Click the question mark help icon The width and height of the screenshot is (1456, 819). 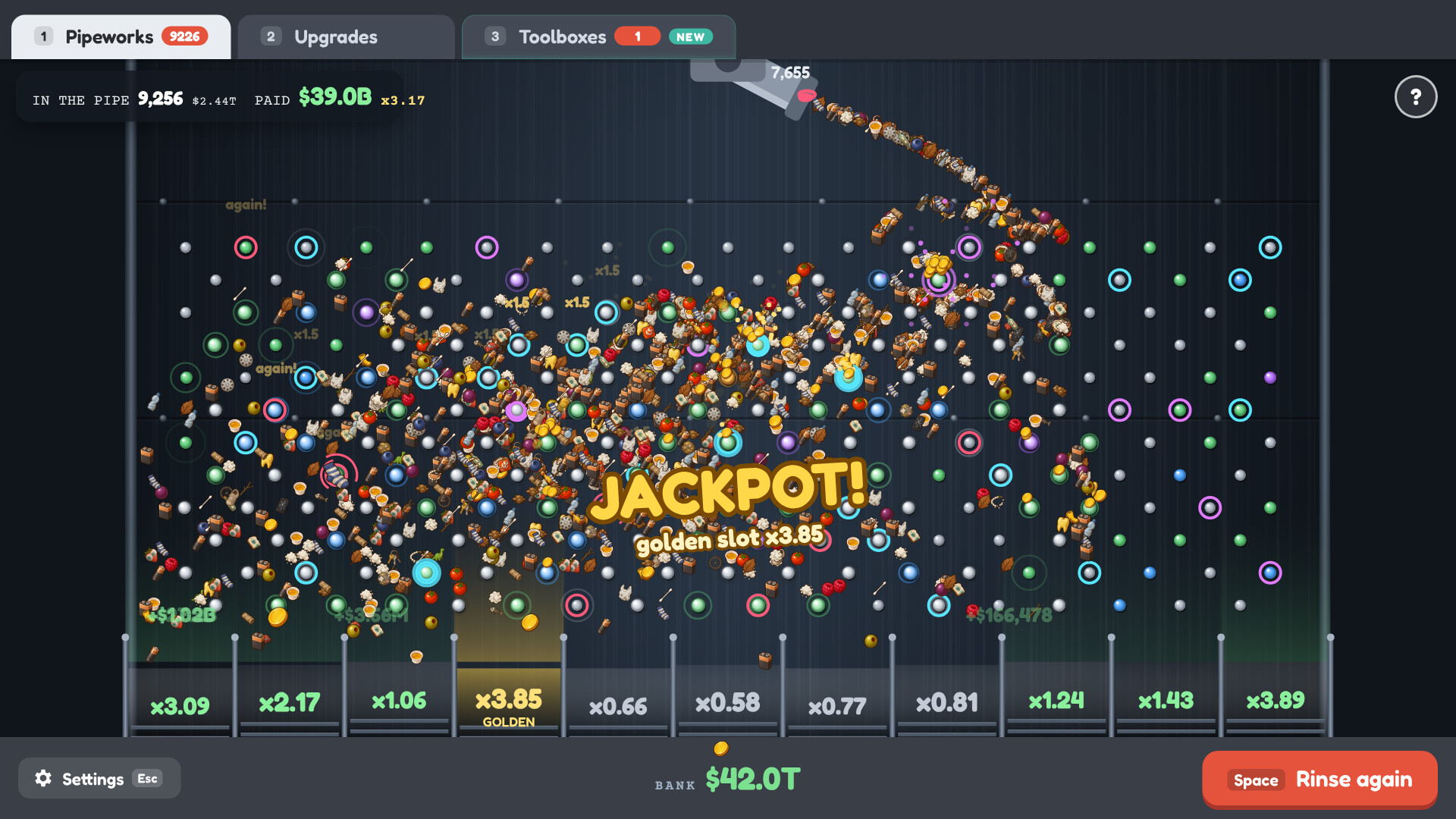point(1415,96)
